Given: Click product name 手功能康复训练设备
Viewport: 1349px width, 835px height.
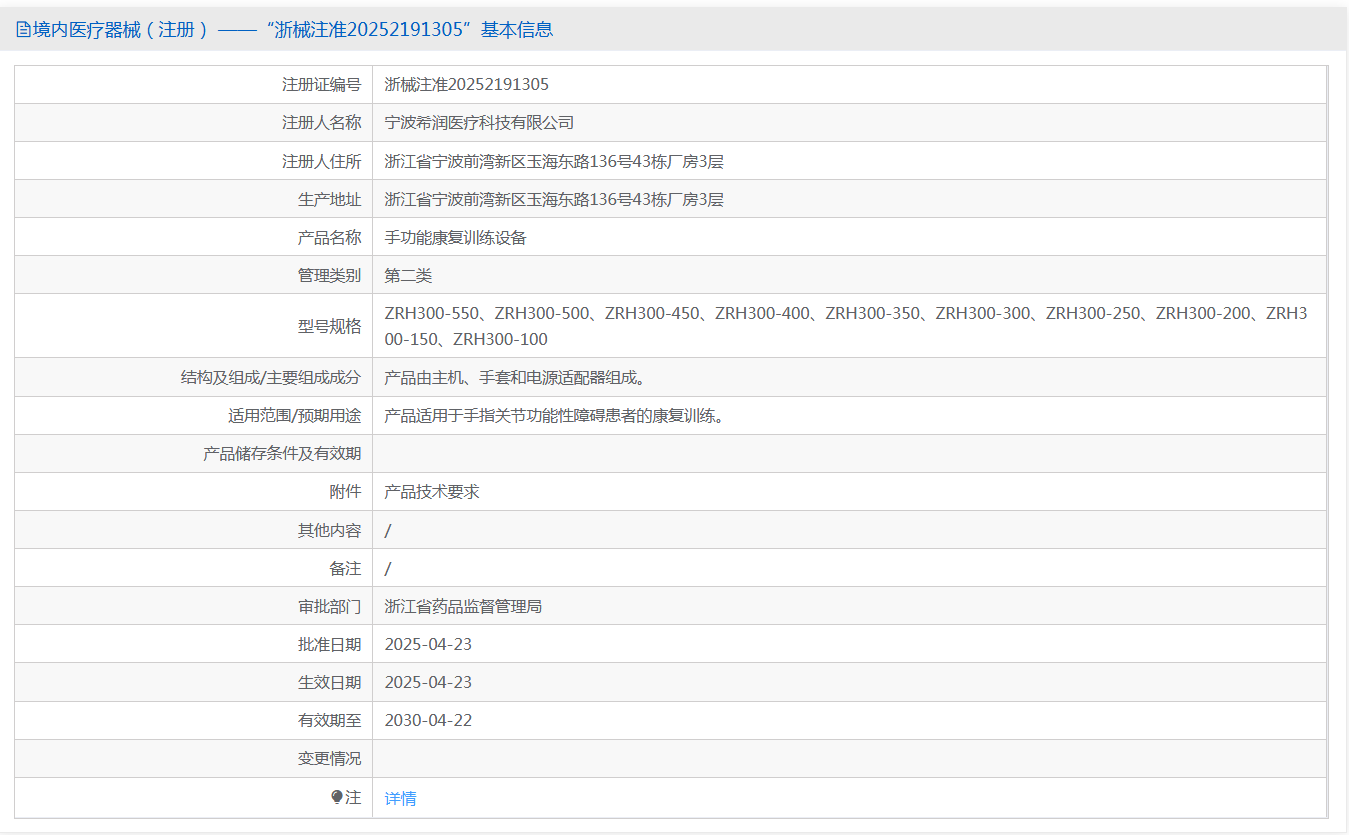Looking at the screenshot, I should (455, 237).
